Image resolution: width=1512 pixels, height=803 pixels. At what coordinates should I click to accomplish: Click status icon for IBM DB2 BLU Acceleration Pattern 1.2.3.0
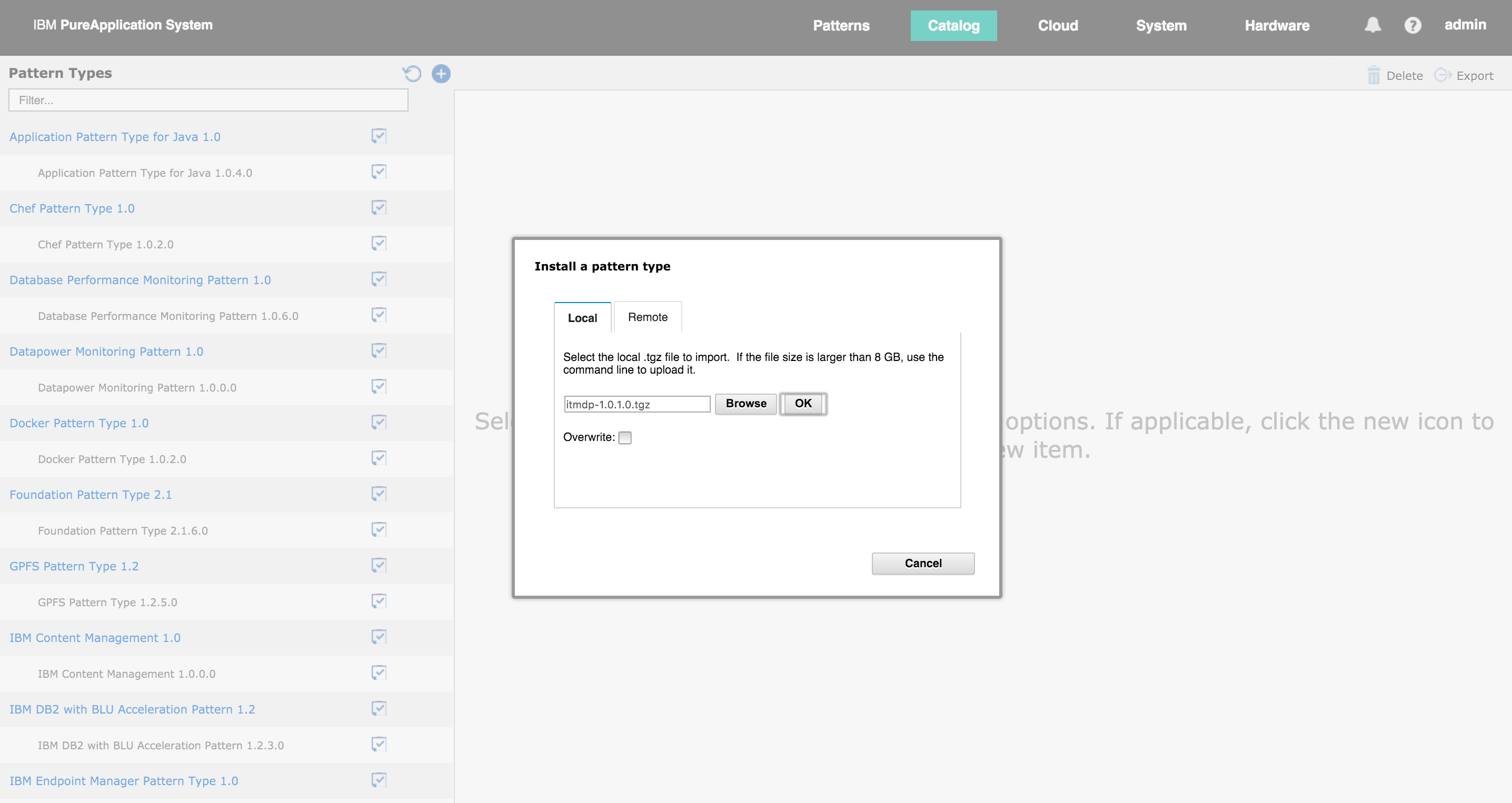click(x=379, y=745)
